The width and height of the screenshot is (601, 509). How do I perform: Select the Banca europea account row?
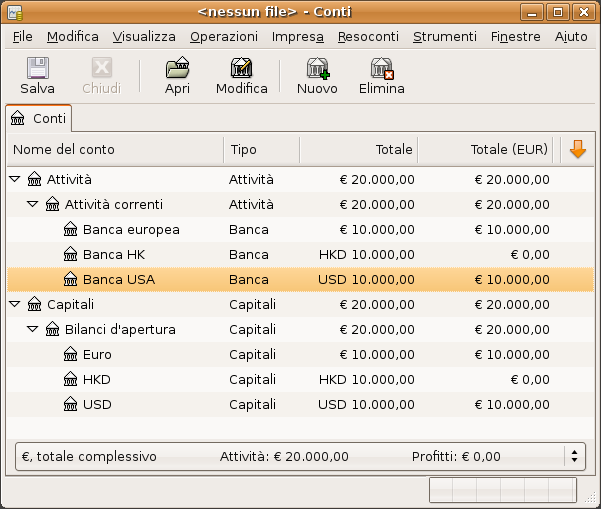point(300,230)
